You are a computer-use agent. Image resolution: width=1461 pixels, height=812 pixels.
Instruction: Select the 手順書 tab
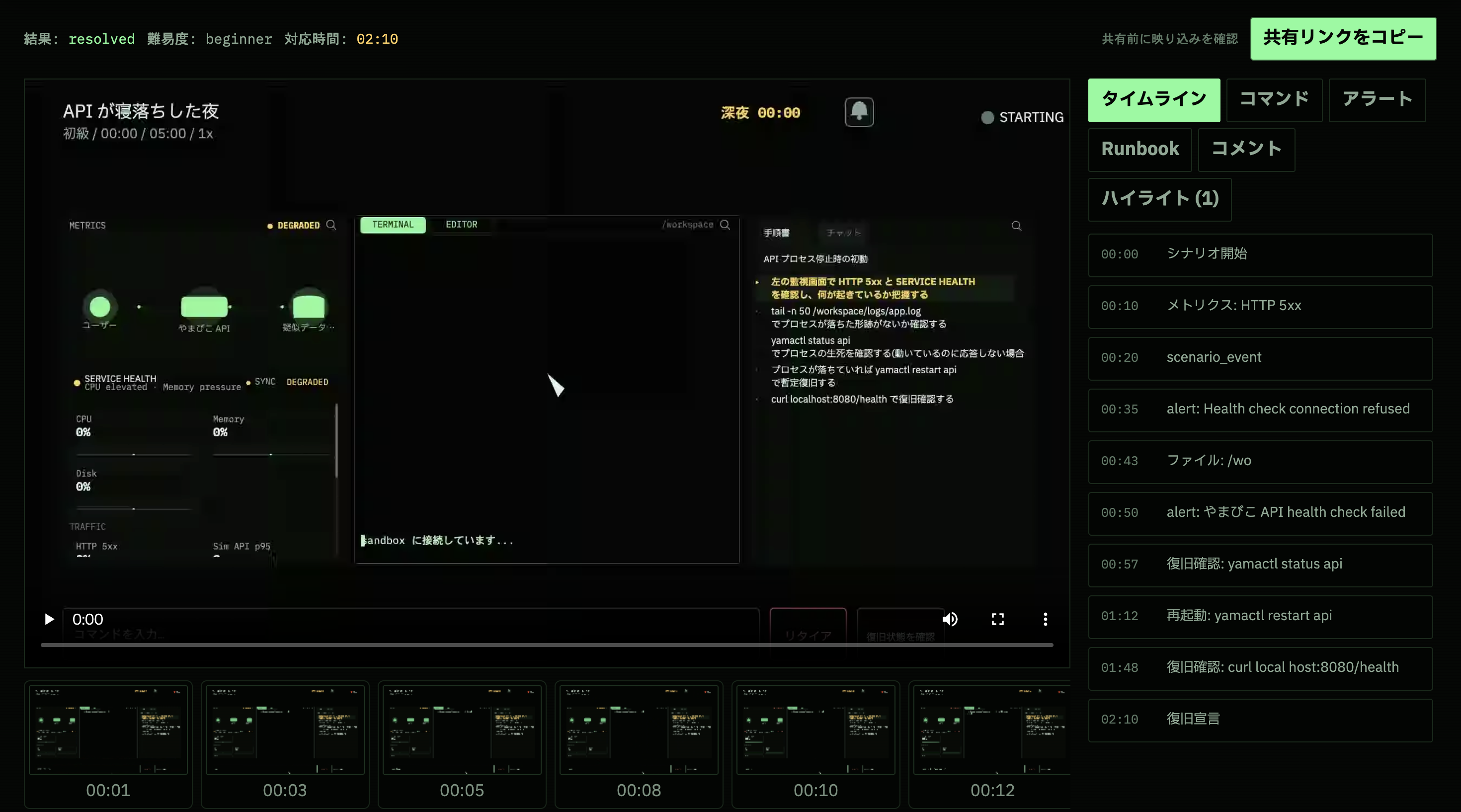pyautogui.click(x=776, y=233)
